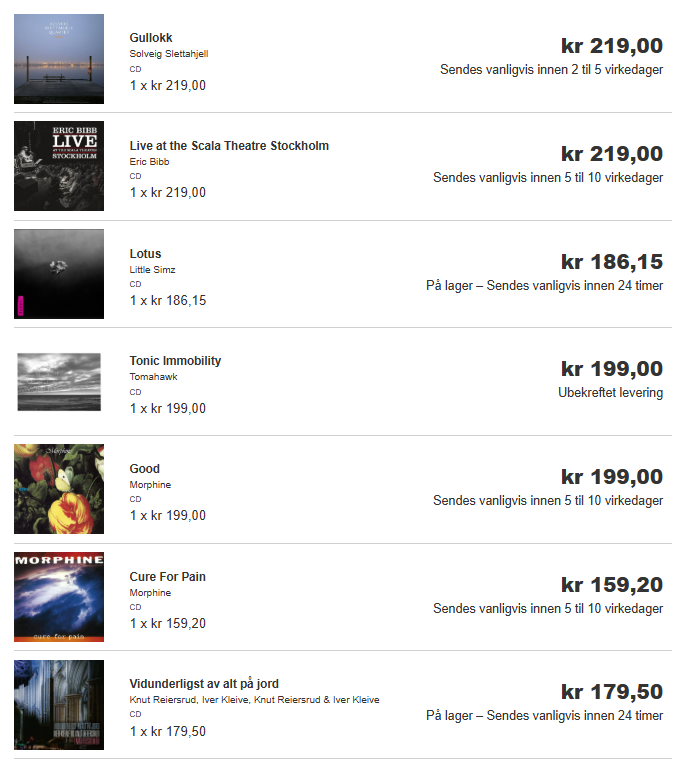Select the Tonic Immobility title
Image resolution: width=688 pixels, height=763 pixels.
point(175,361)
